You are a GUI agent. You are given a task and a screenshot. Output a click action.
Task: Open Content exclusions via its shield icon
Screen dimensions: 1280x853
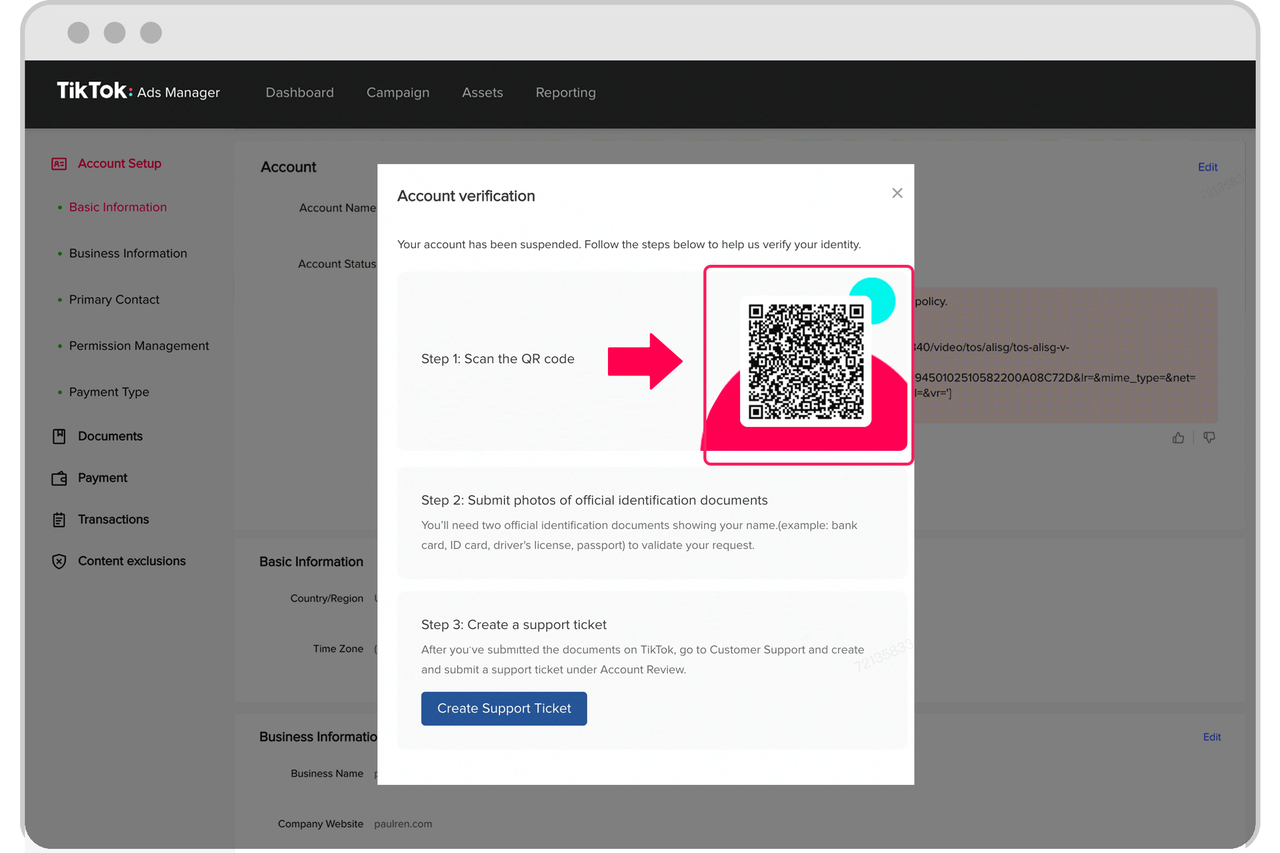click(59, 561)
